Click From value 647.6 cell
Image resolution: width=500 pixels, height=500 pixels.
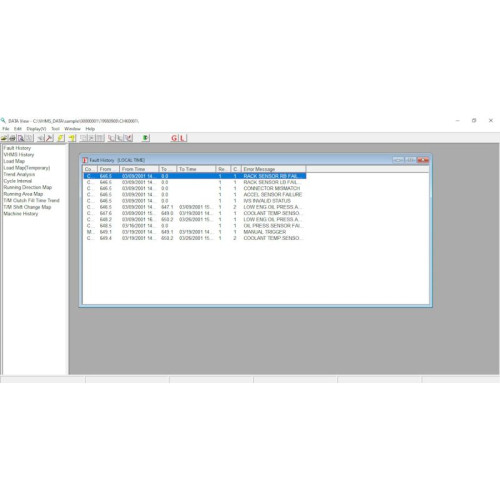(x=106, y=213)
